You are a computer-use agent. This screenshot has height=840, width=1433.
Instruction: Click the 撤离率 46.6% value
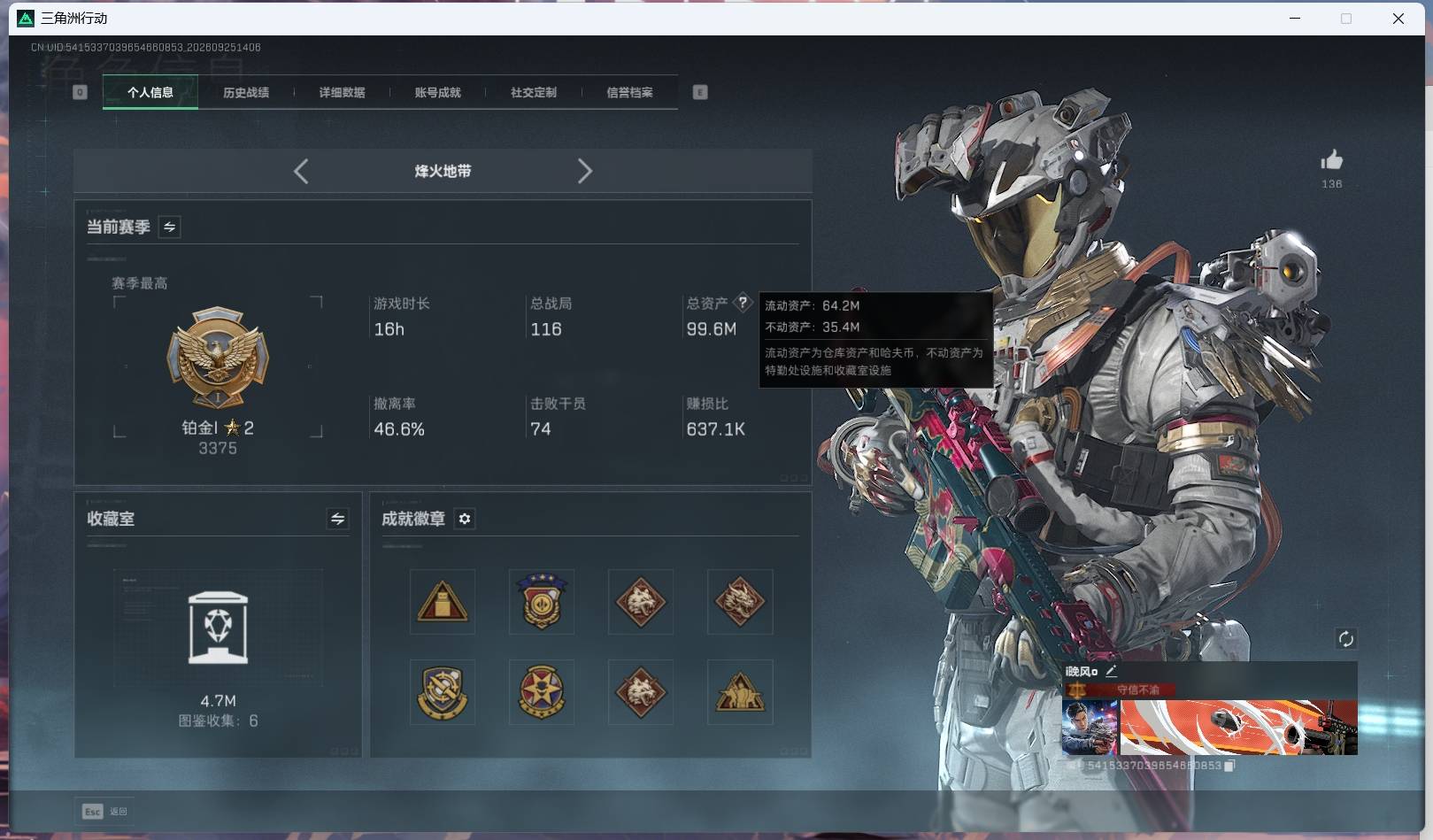[399, 429]
